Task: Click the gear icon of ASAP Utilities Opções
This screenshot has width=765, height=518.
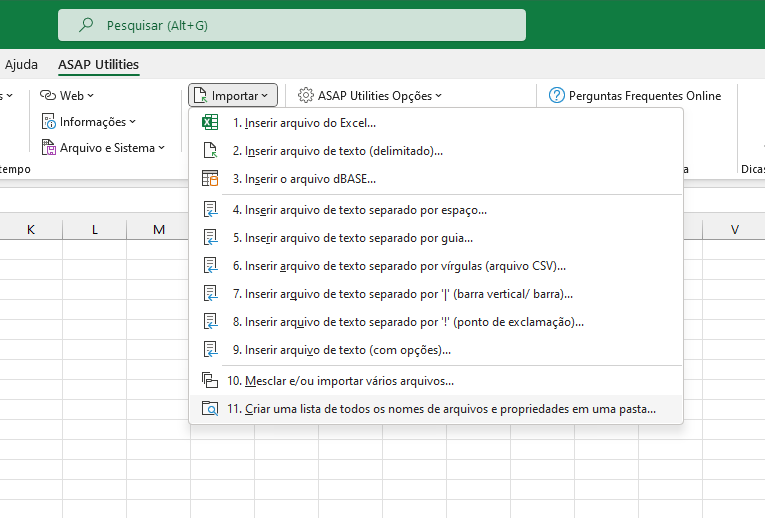Action: point(306,95)
